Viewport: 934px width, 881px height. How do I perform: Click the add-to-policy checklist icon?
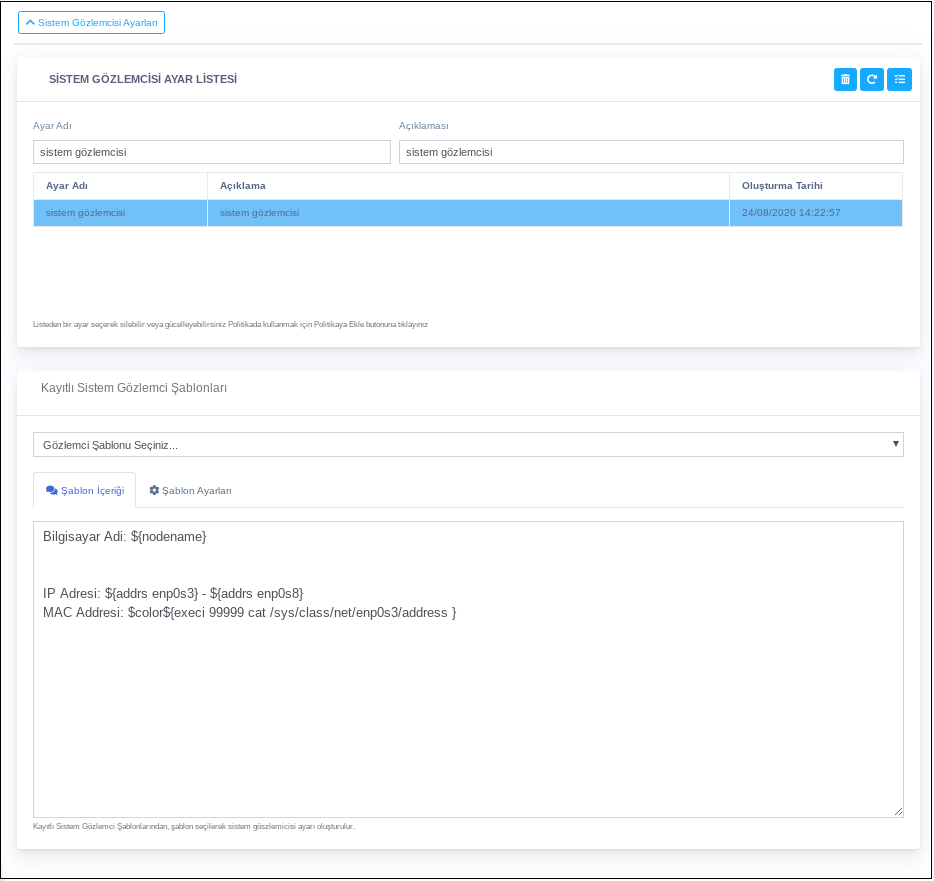coord(899,79)
